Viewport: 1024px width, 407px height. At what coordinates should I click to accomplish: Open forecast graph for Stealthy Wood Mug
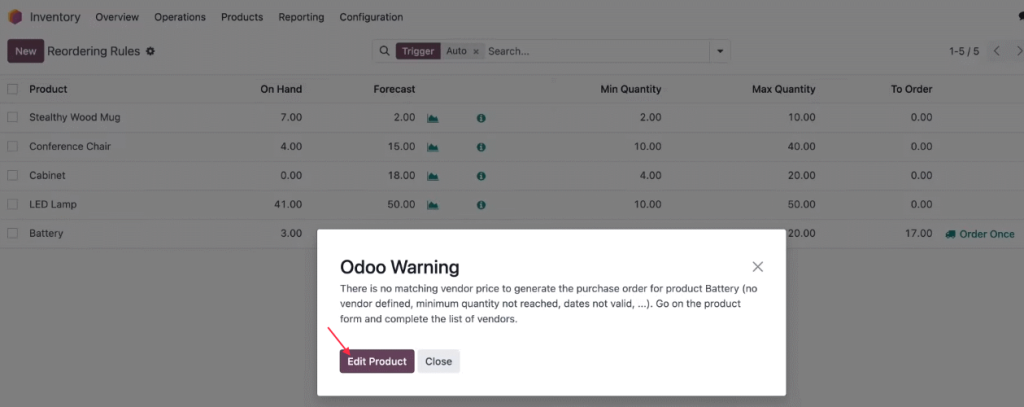tap(432, 118)
